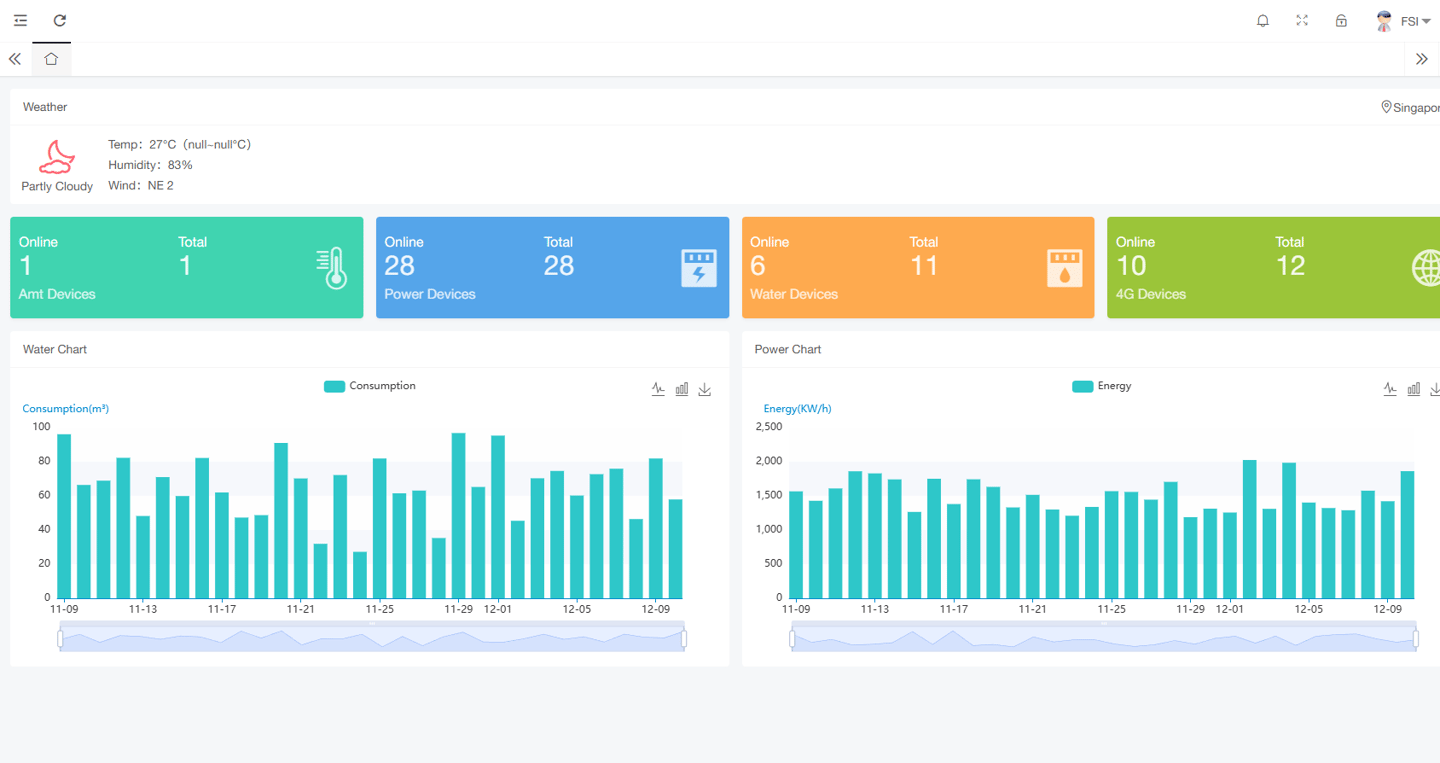Click Water Devices total value 11

(924, 266)
